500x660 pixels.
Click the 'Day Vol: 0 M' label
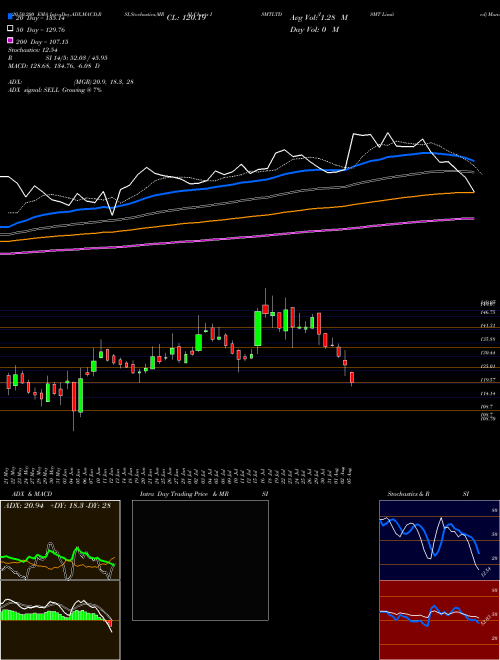[x=314, y=29]
